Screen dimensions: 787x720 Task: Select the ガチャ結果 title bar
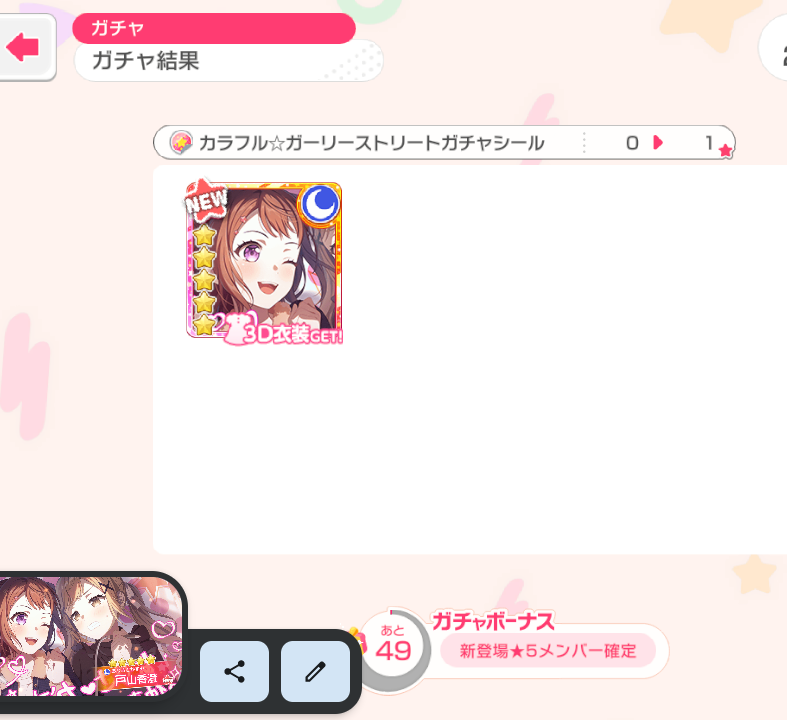click(x=228, y=61)
